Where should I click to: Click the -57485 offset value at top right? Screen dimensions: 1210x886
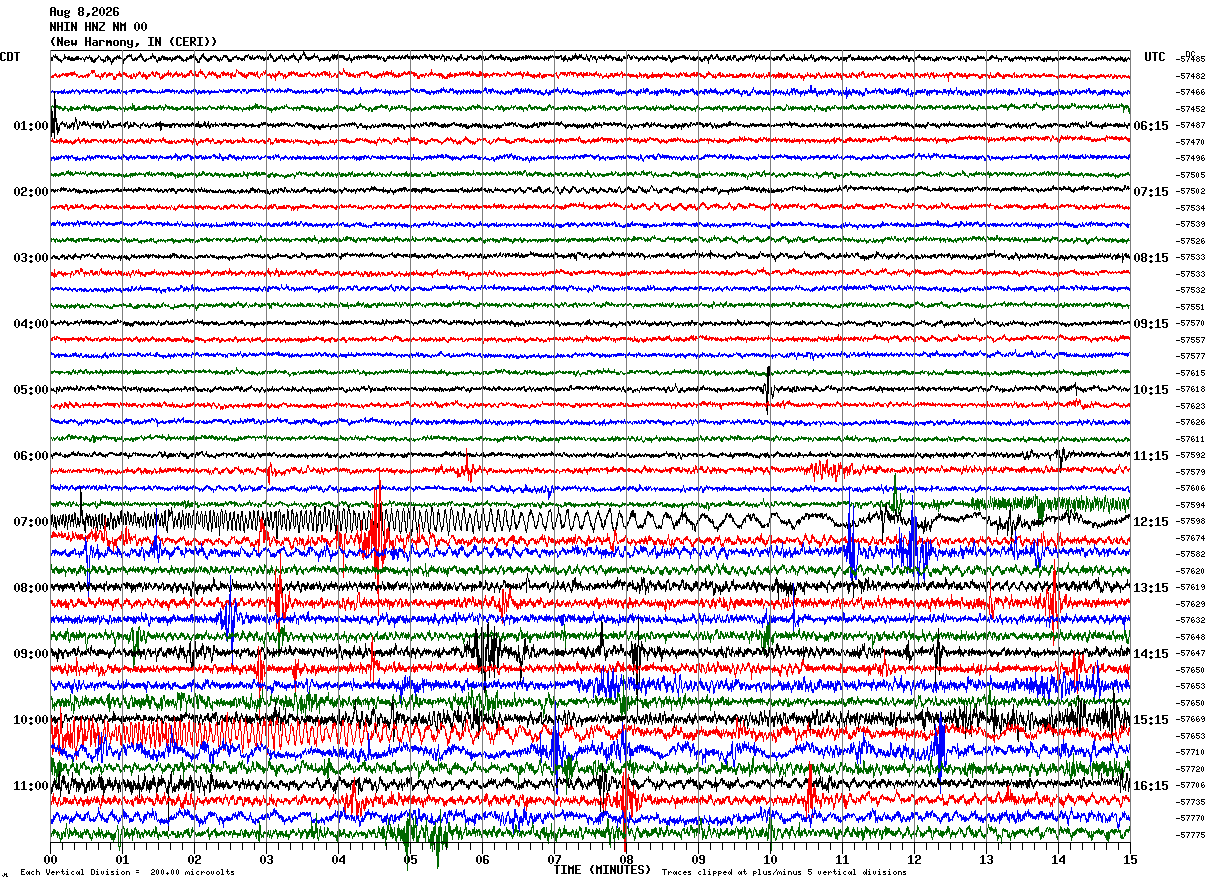[1191, 60]
